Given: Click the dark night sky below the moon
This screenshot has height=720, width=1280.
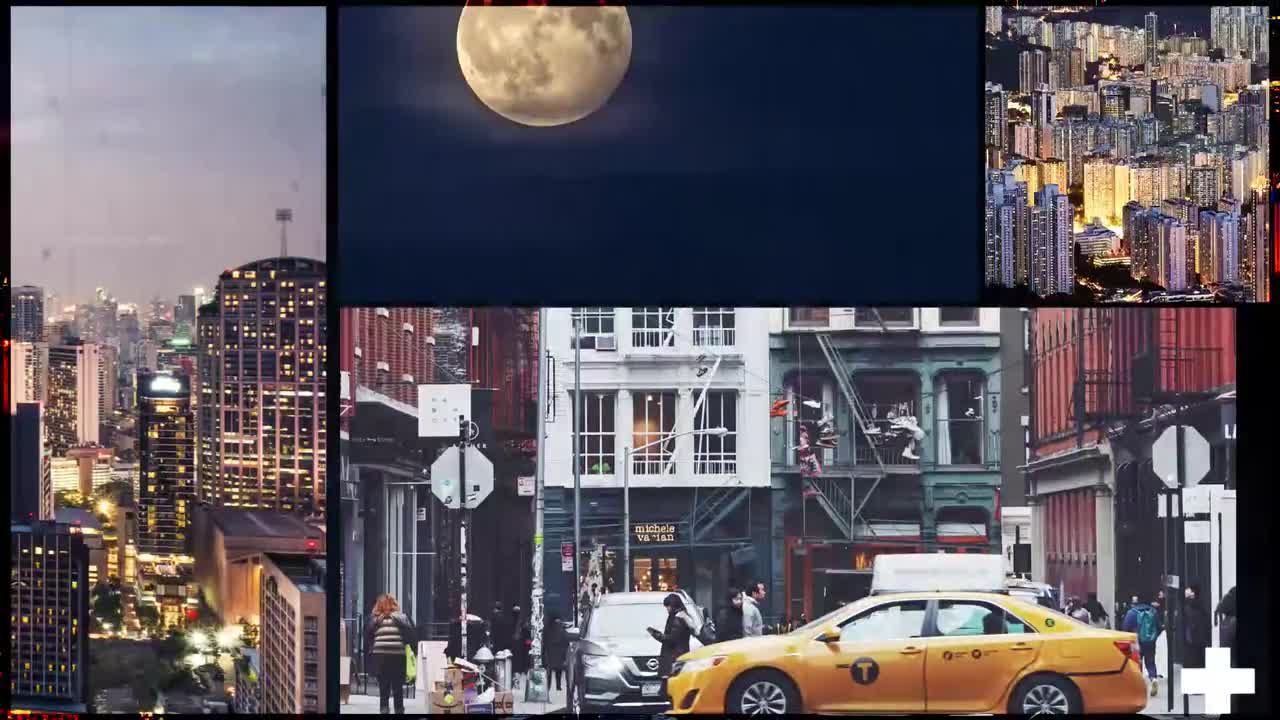Looking at the screenshot, I should click(660, 220).
